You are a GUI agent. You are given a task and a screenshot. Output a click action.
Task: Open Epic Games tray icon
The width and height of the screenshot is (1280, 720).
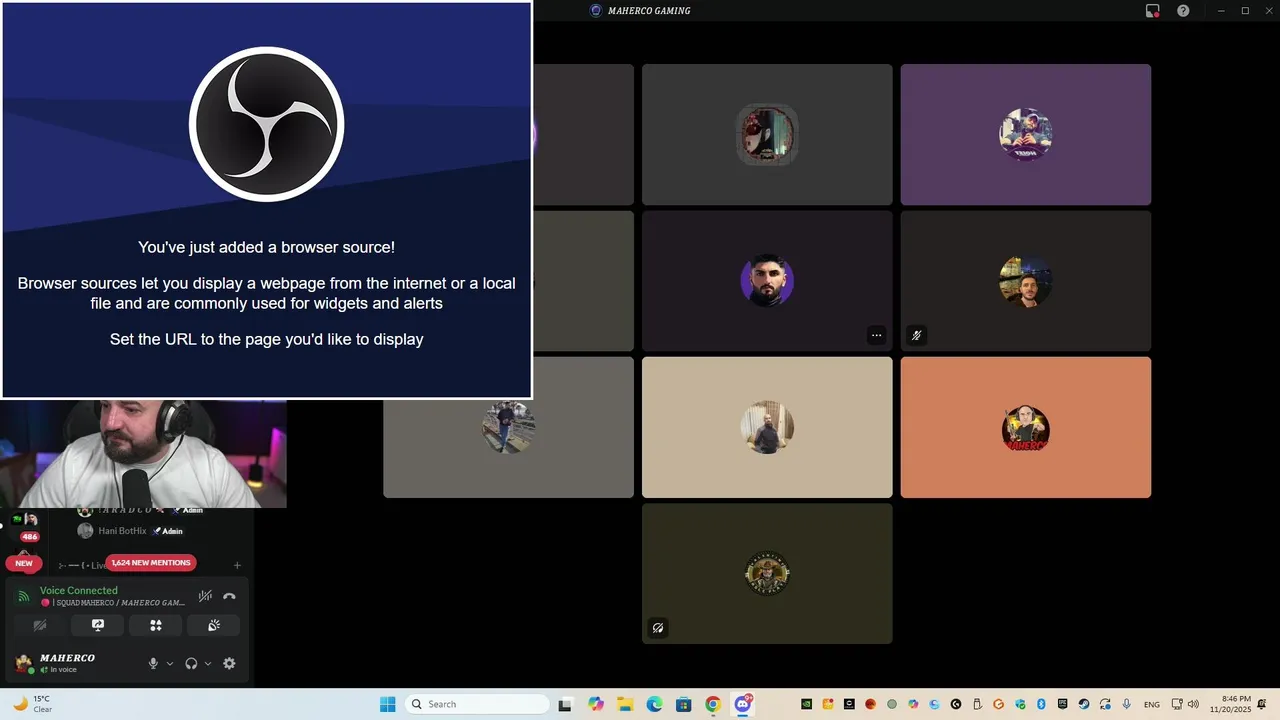click(1063, 704)
